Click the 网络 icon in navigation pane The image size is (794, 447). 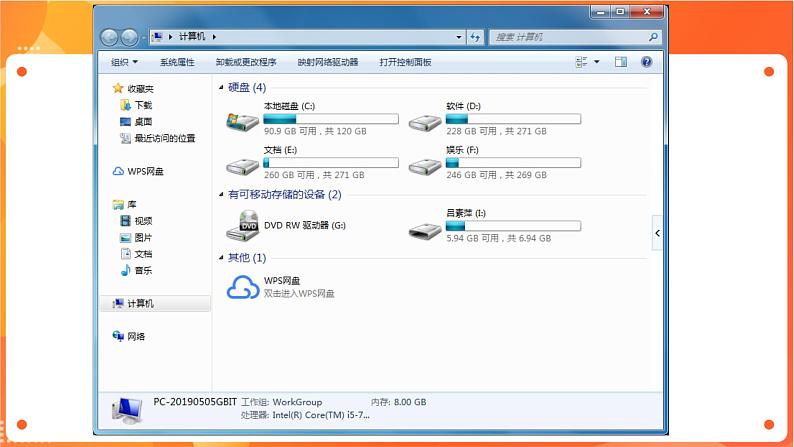(x=118, y=336)
